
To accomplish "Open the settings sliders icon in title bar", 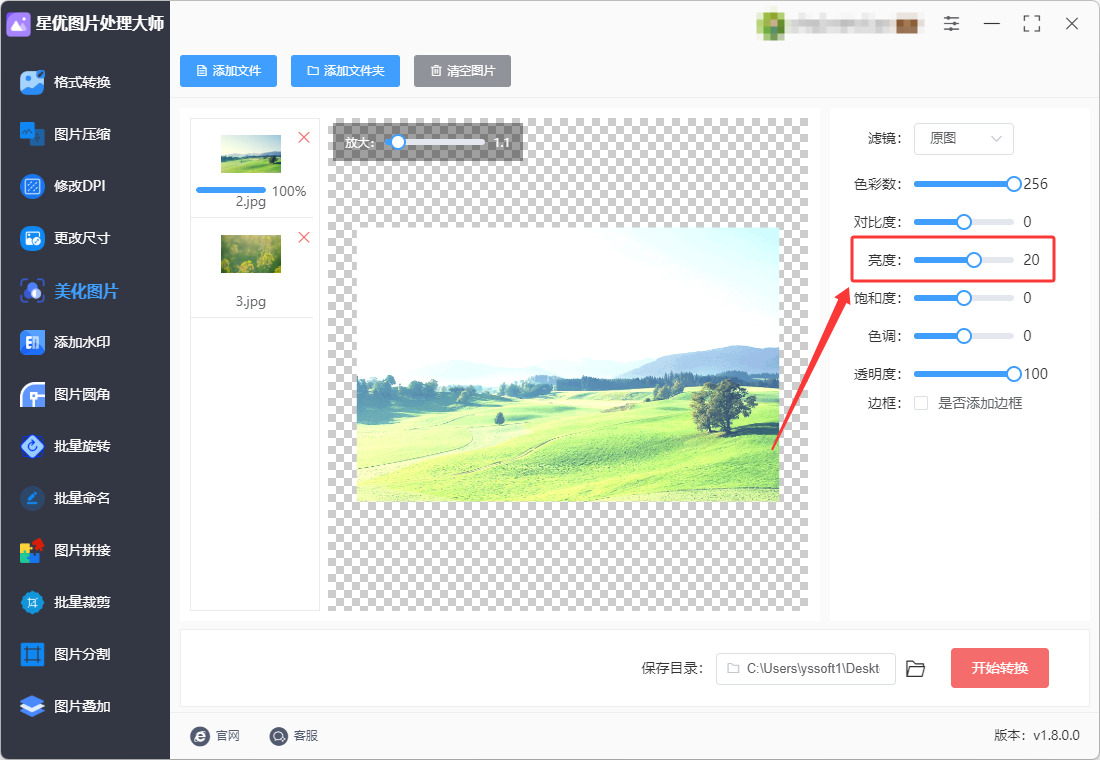I will click(x=951, y=24).
